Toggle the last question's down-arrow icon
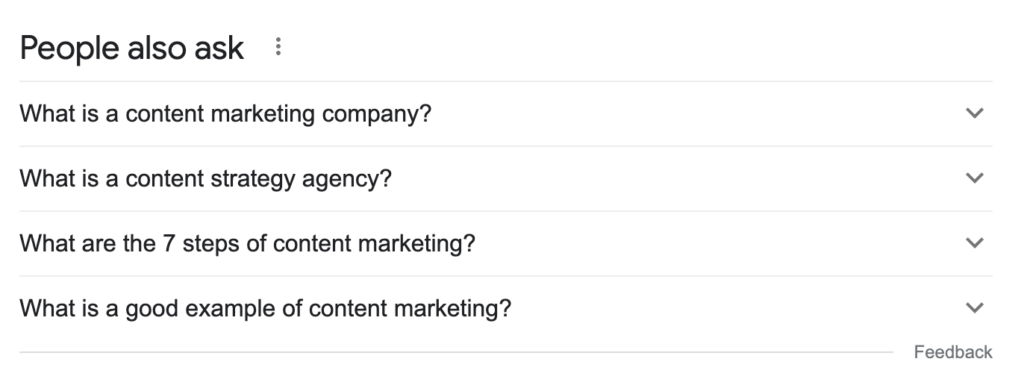Image resolution: width=1024 pixels, height=391 pixels. coord(974,307)
